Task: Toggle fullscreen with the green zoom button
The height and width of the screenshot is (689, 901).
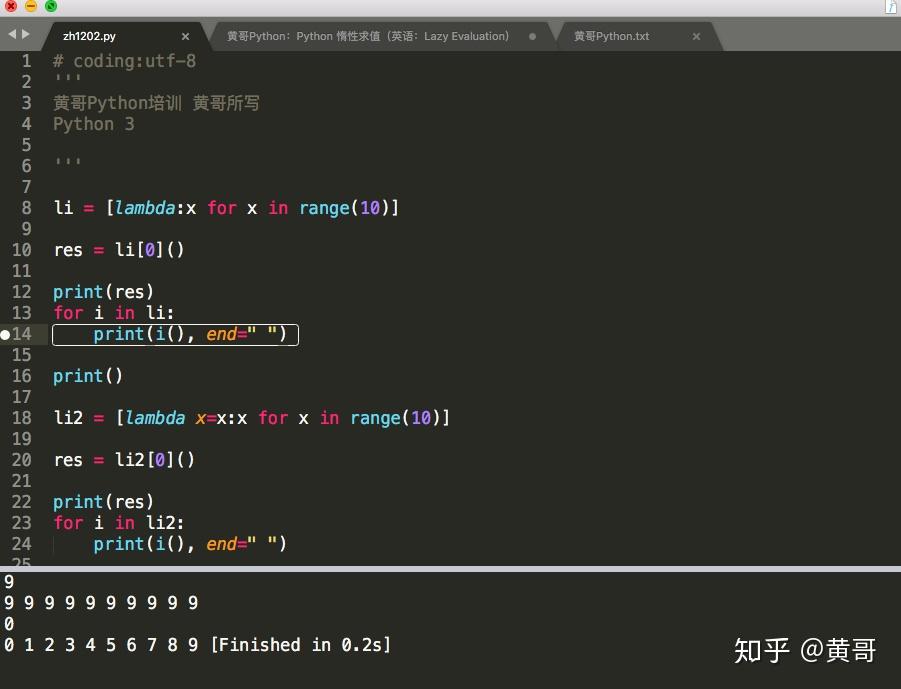Action: (50, 6)
